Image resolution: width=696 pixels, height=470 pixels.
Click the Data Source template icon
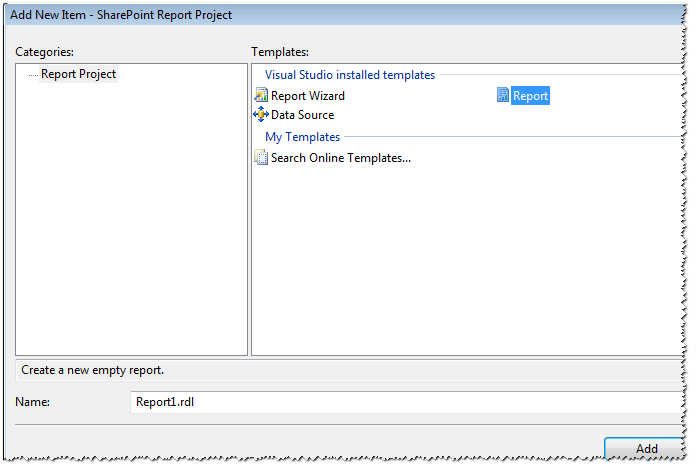[x=261, y=115]
